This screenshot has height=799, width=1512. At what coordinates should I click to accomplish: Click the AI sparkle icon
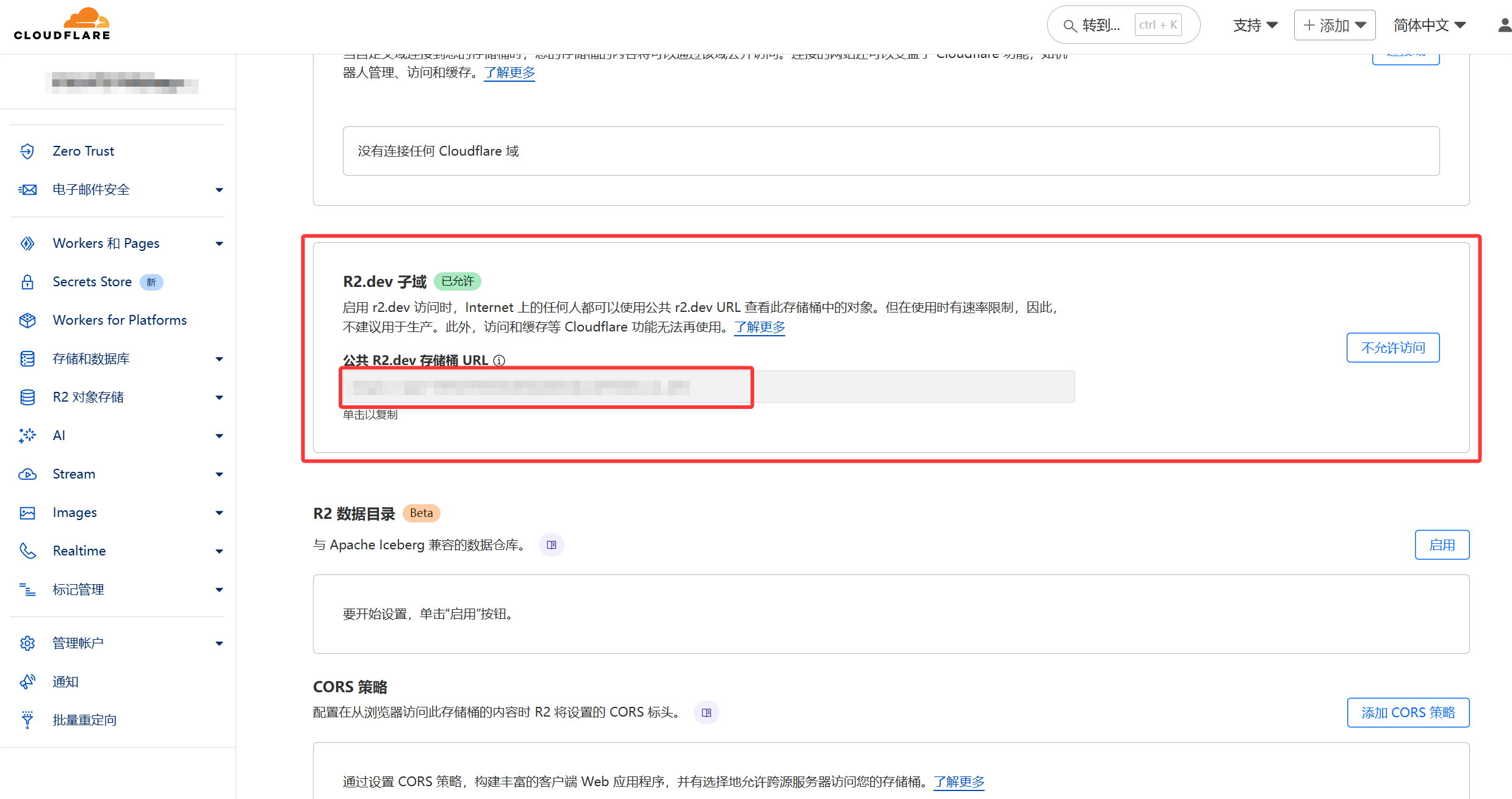tap(27, 435)
